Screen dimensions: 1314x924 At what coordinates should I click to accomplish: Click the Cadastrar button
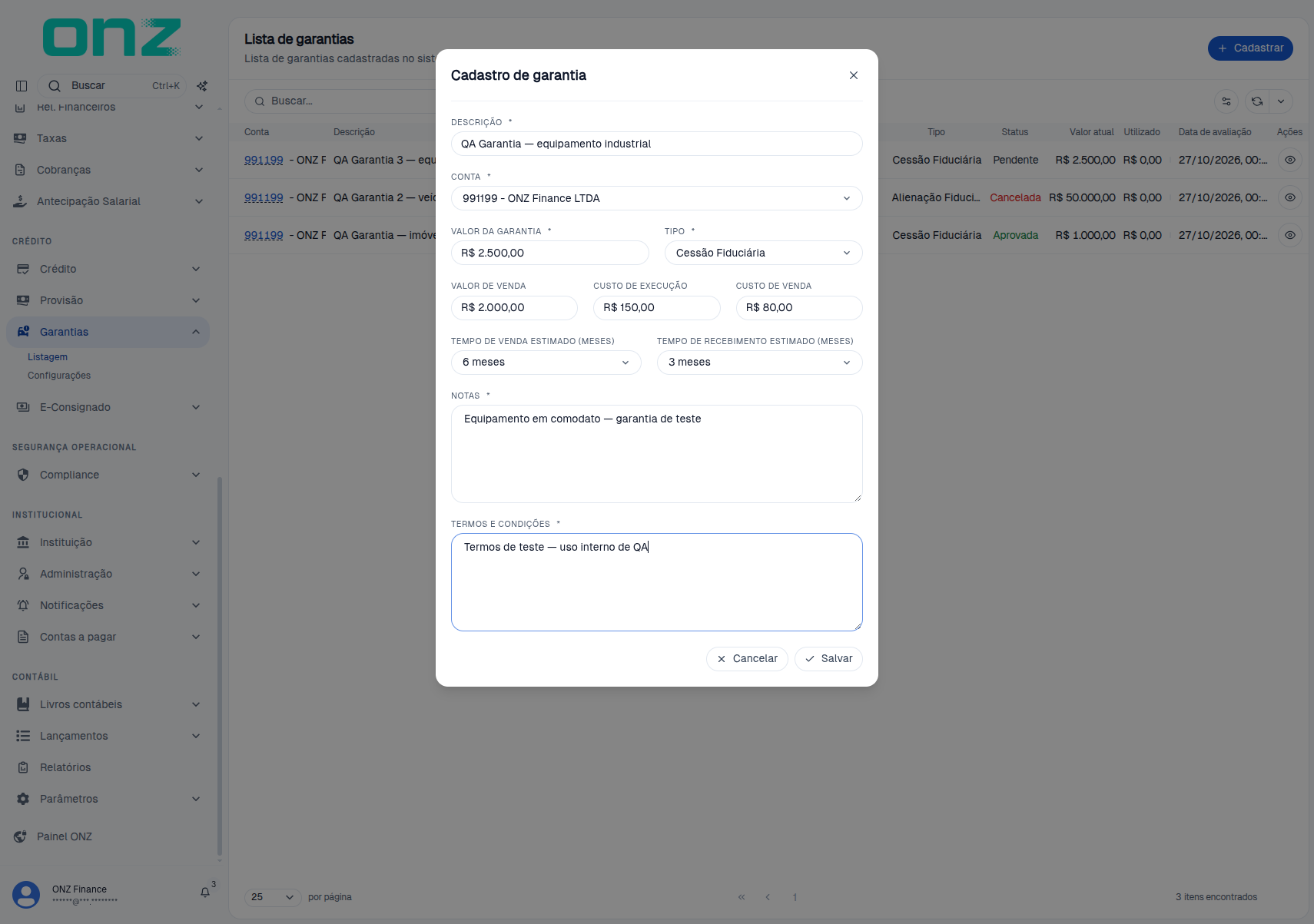[x=1250, y=48]
